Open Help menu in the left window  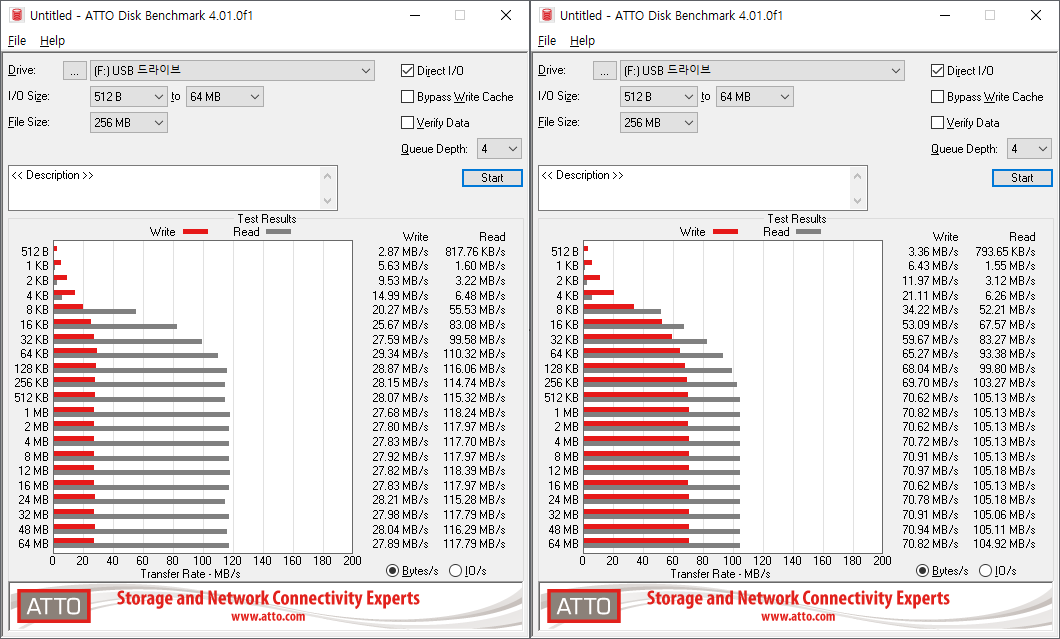click(52, 41)
